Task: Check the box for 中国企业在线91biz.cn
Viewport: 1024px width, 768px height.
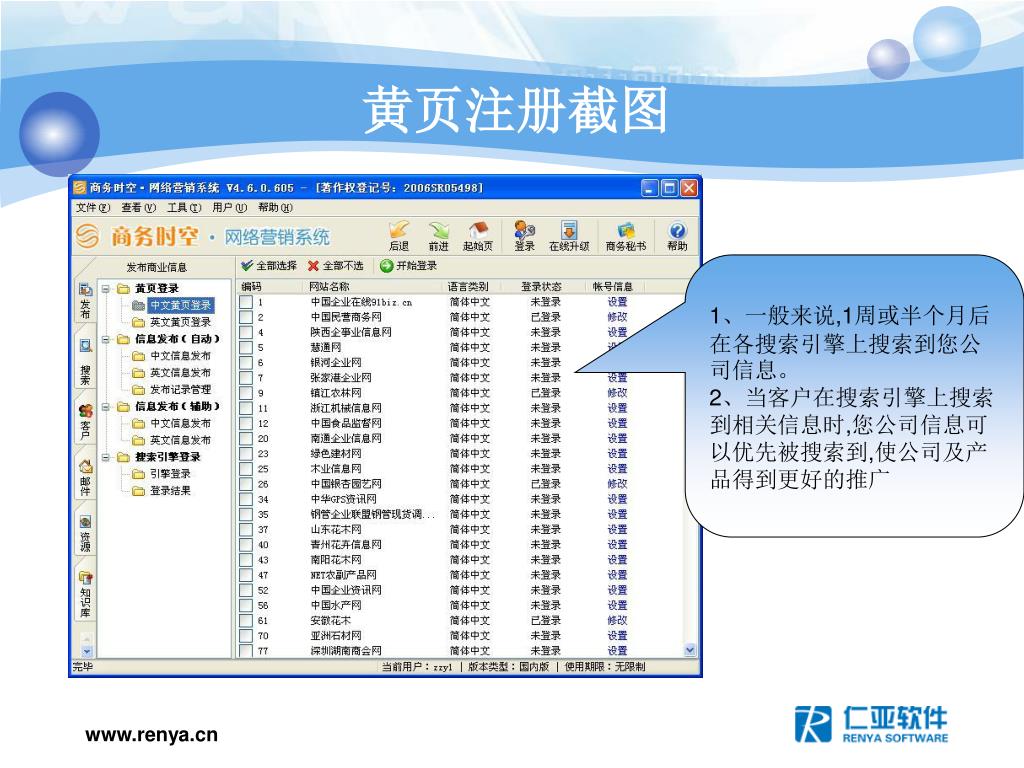Action: click(x=246, y=302)
